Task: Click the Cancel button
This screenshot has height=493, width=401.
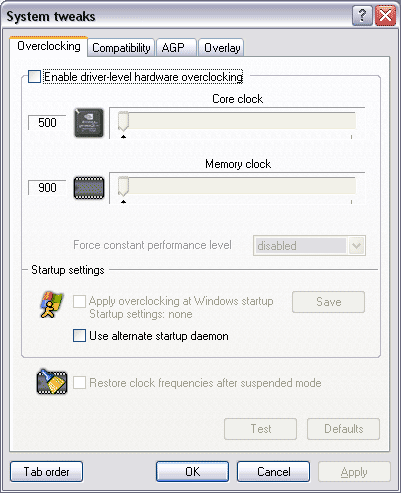Action: point(273,472)
